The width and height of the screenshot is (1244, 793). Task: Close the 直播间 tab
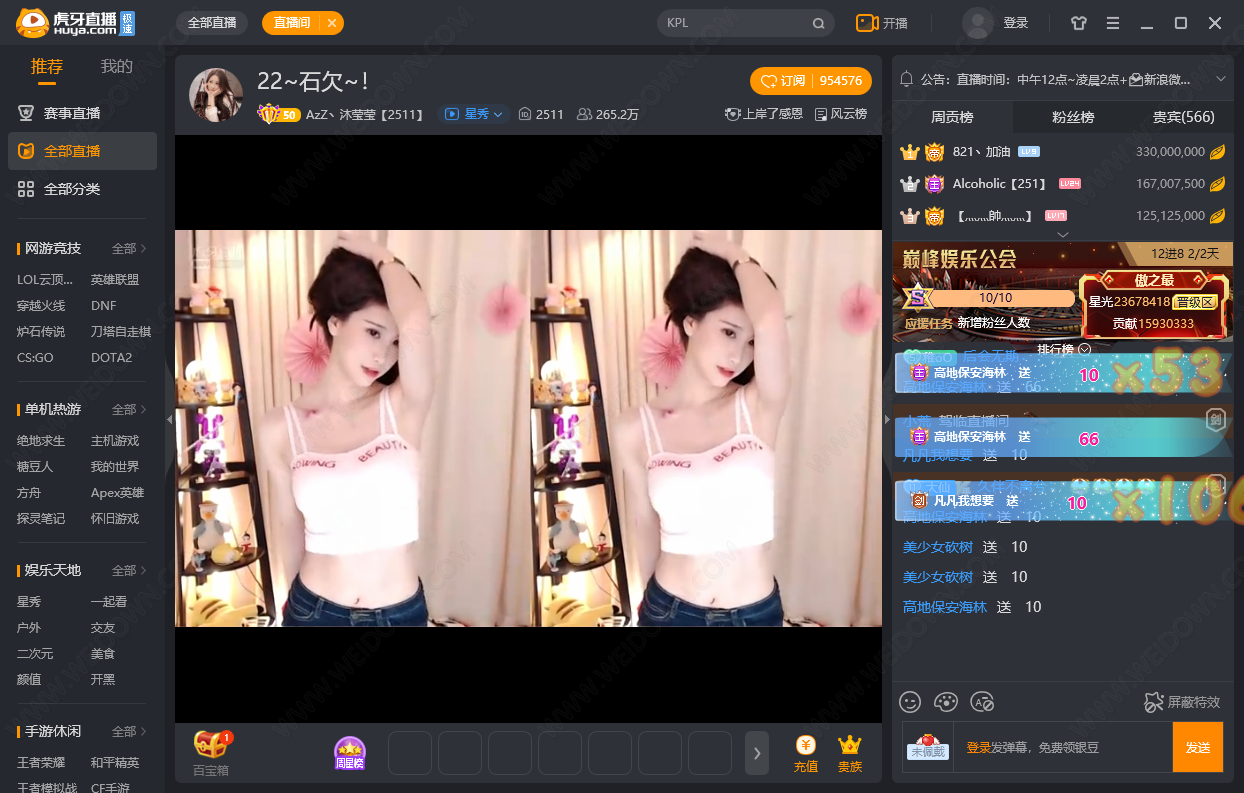[x=332, y=23]
